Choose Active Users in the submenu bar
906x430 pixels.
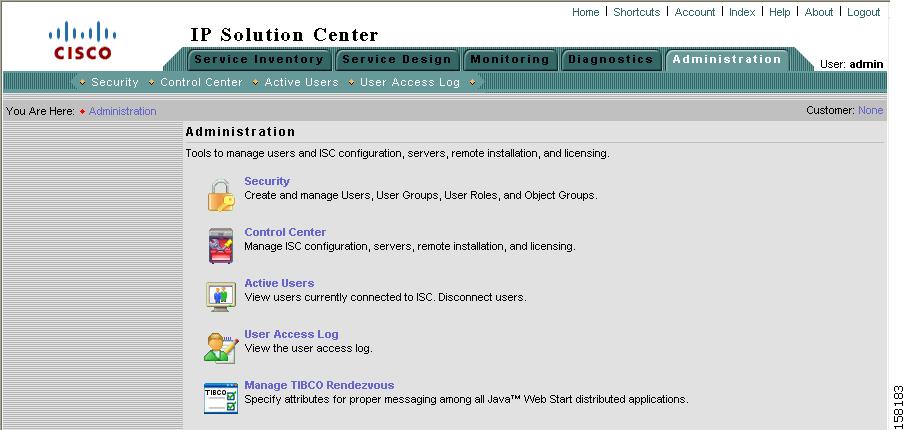point(301,82)
